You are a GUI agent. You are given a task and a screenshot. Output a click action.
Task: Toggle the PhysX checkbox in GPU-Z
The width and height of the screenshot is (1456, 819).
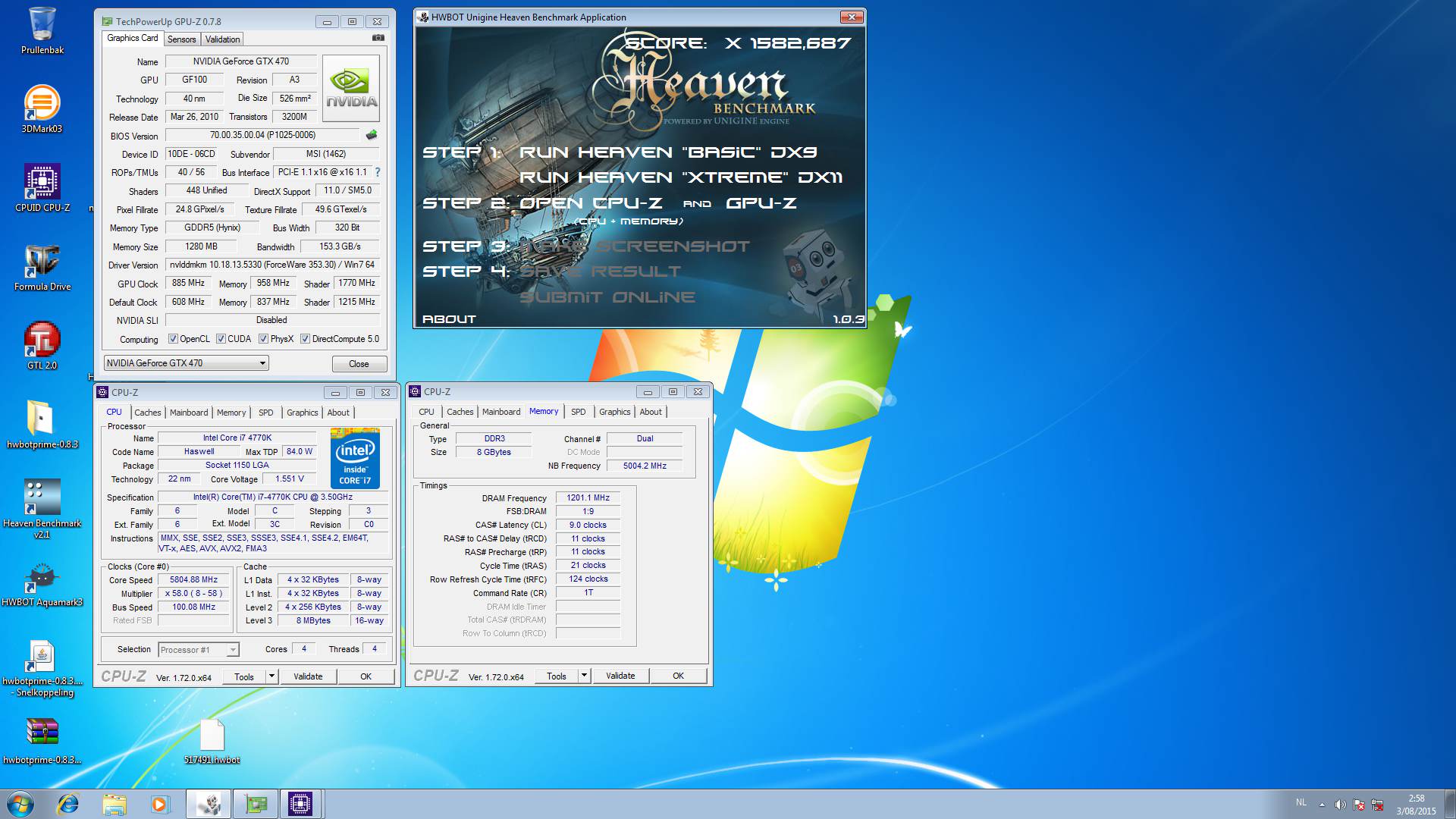click(263, 339)
